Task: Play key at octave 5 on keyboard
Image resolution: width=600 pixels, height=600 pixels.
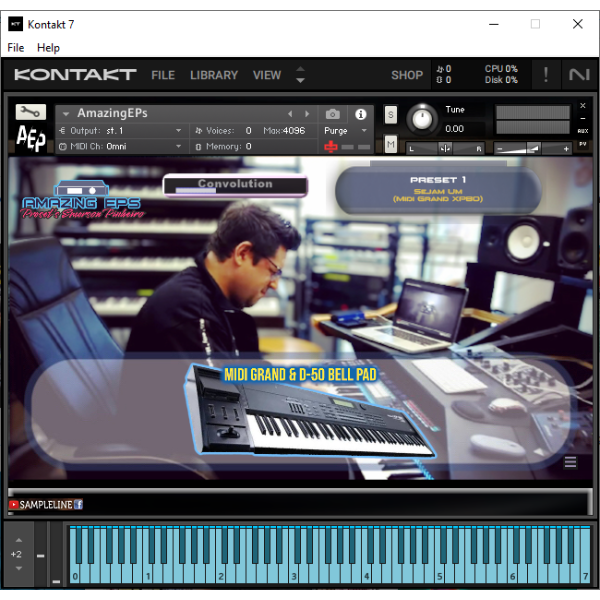Action: tap(440, 576)
